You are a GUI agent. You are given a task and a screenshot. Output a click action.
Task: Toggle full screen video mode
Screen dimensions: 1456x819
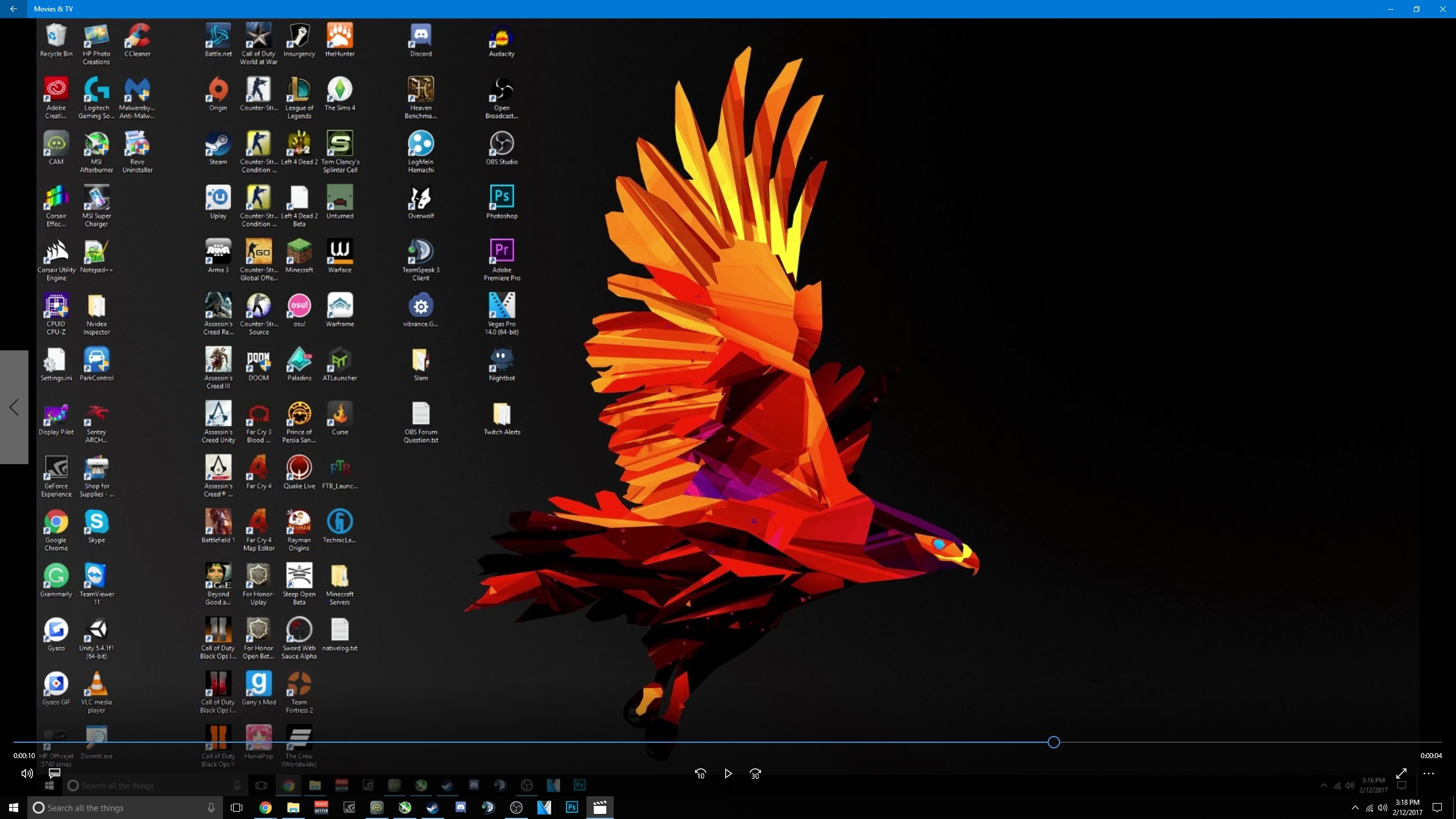(x=1401, y=773)
